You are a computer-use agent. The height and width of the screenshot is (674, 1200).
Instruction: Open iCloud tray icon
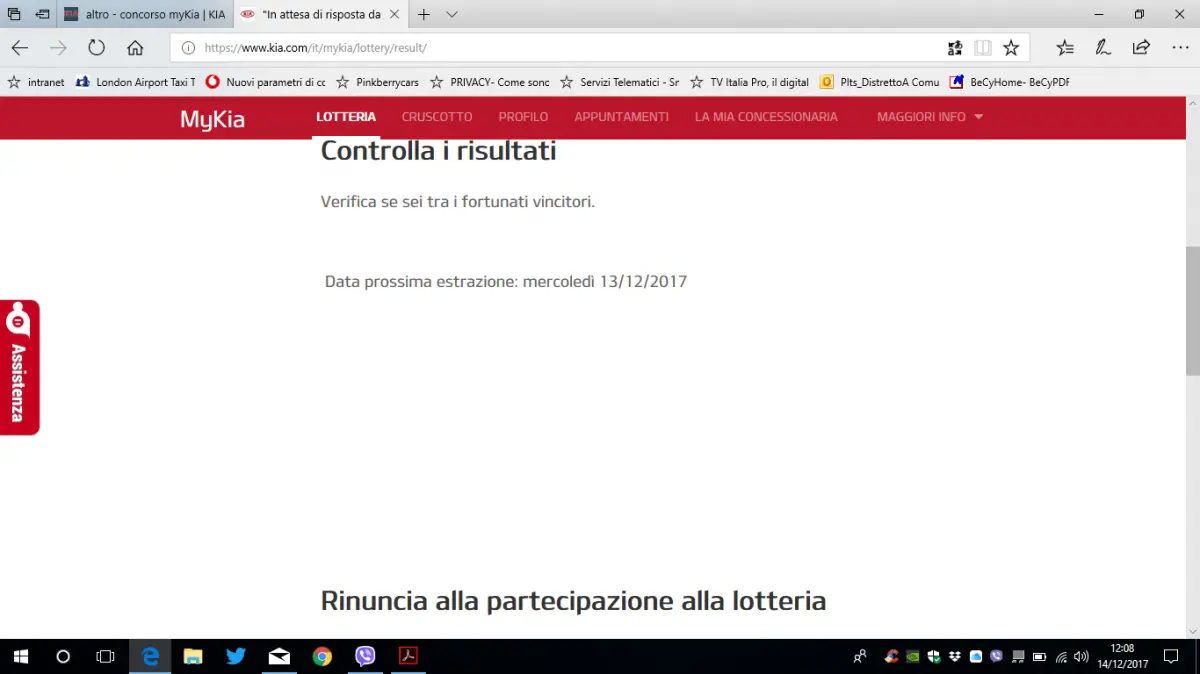coord(976,657)
